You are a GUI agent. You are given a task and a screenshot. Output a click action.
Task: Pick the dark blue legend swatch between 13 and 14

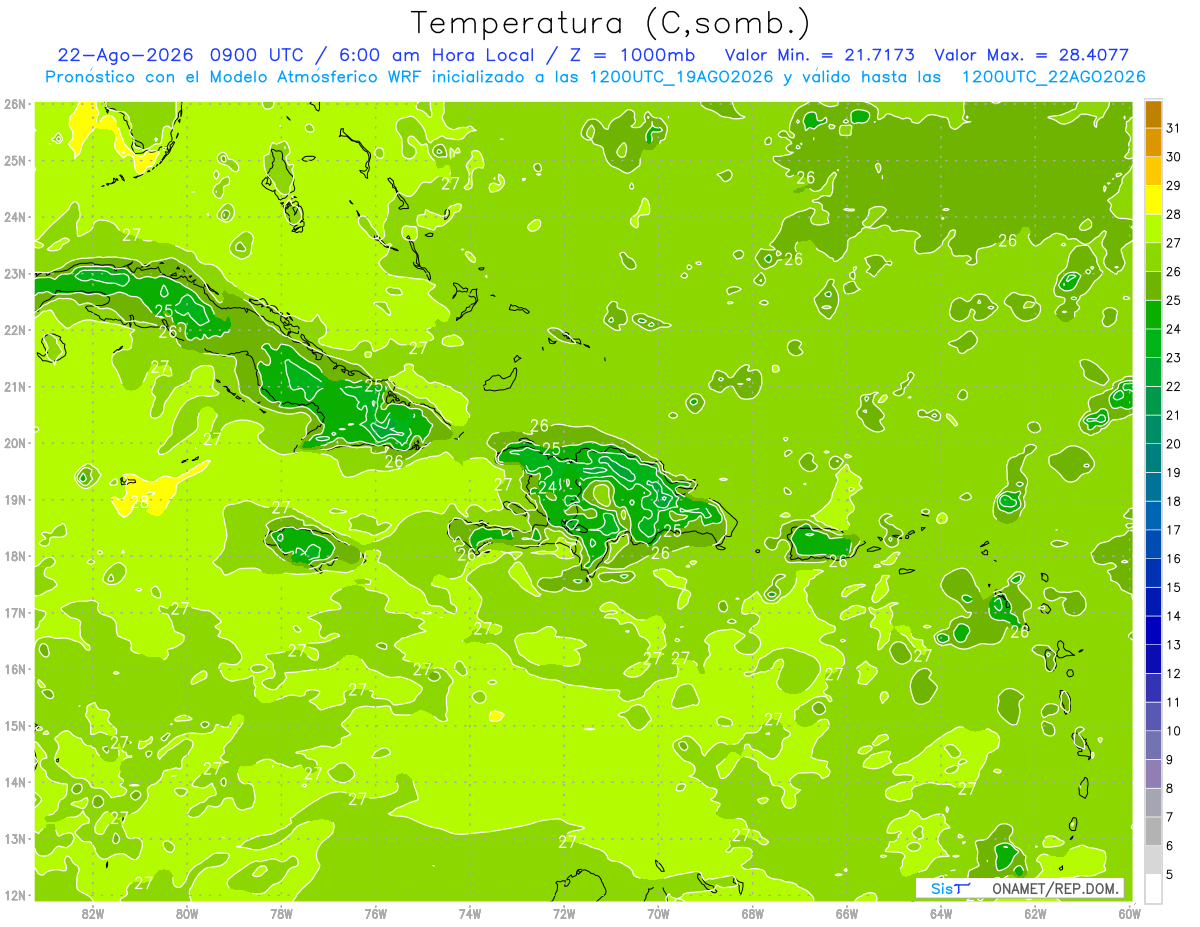[1153, 630]
